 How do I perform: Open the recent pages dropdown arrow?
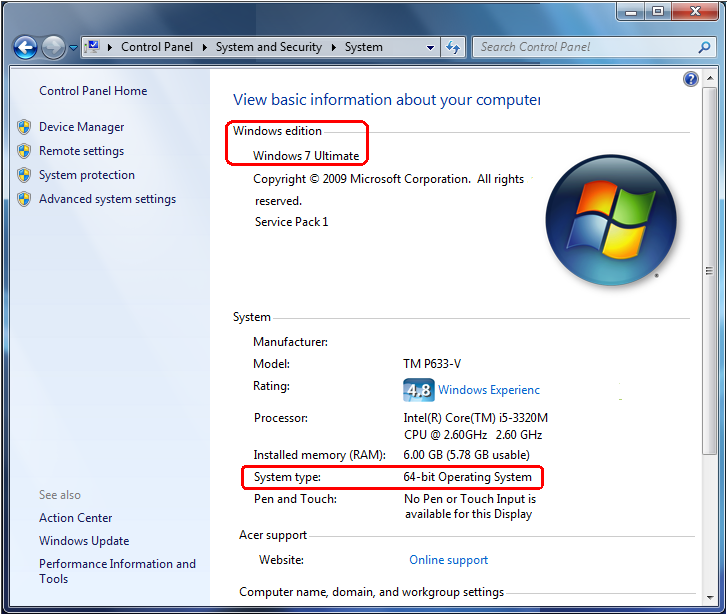point(73,48)
